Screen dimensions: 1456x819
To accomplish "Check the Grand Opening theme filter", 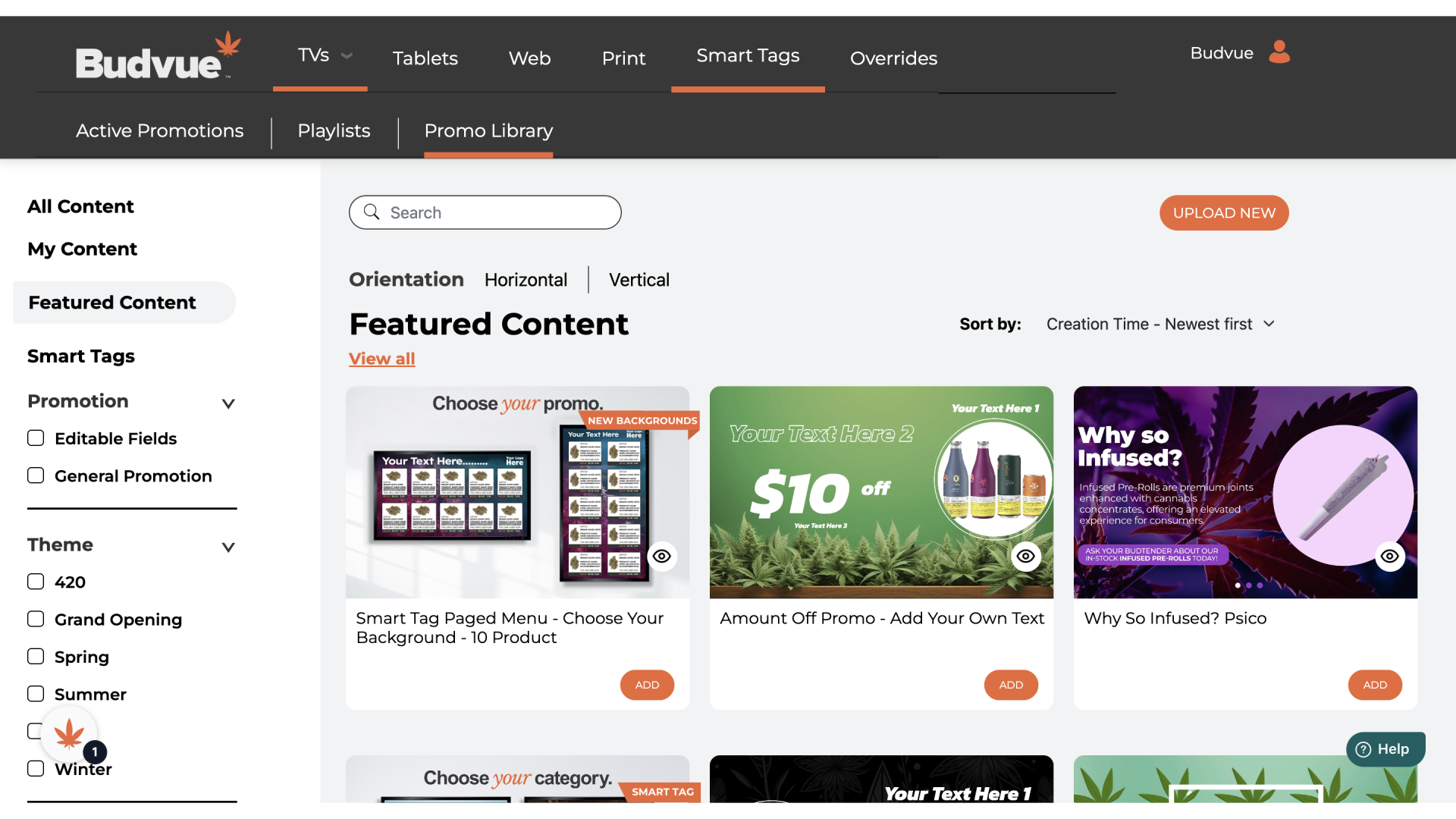I will point(36,620).
